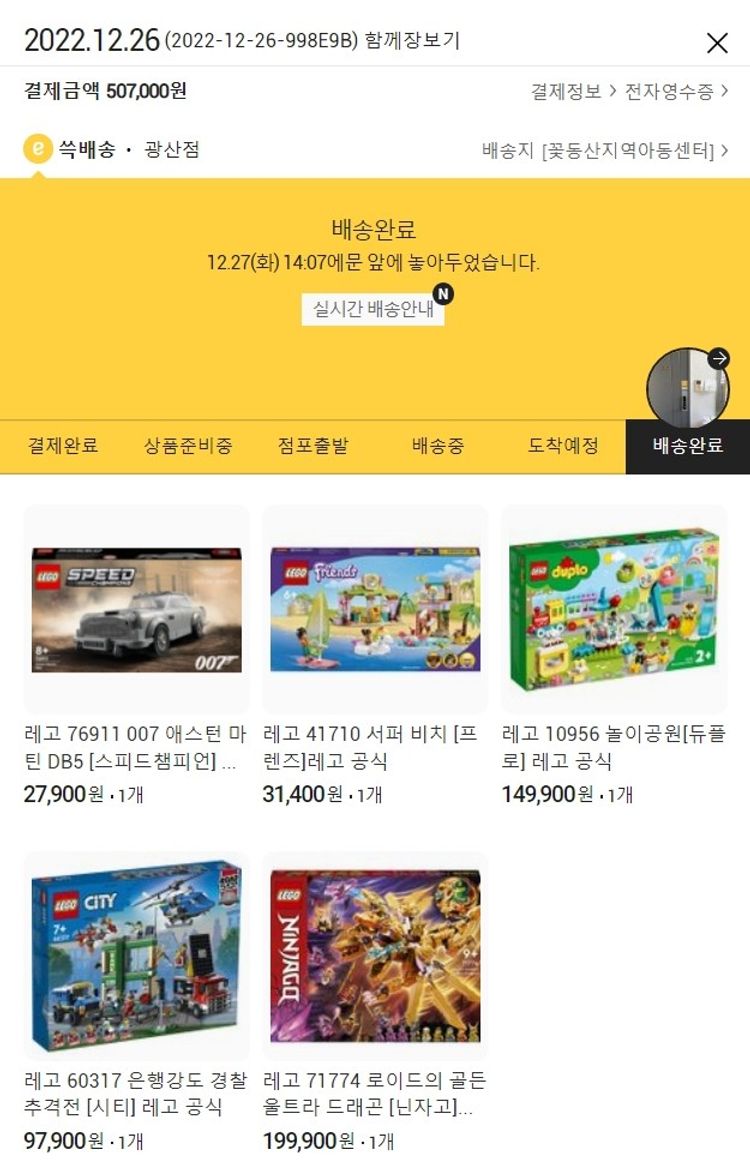Screen dimensions: 750x1176
Task: Click the N badge beside 실시간 배송안내
Action: pos(443,293)
